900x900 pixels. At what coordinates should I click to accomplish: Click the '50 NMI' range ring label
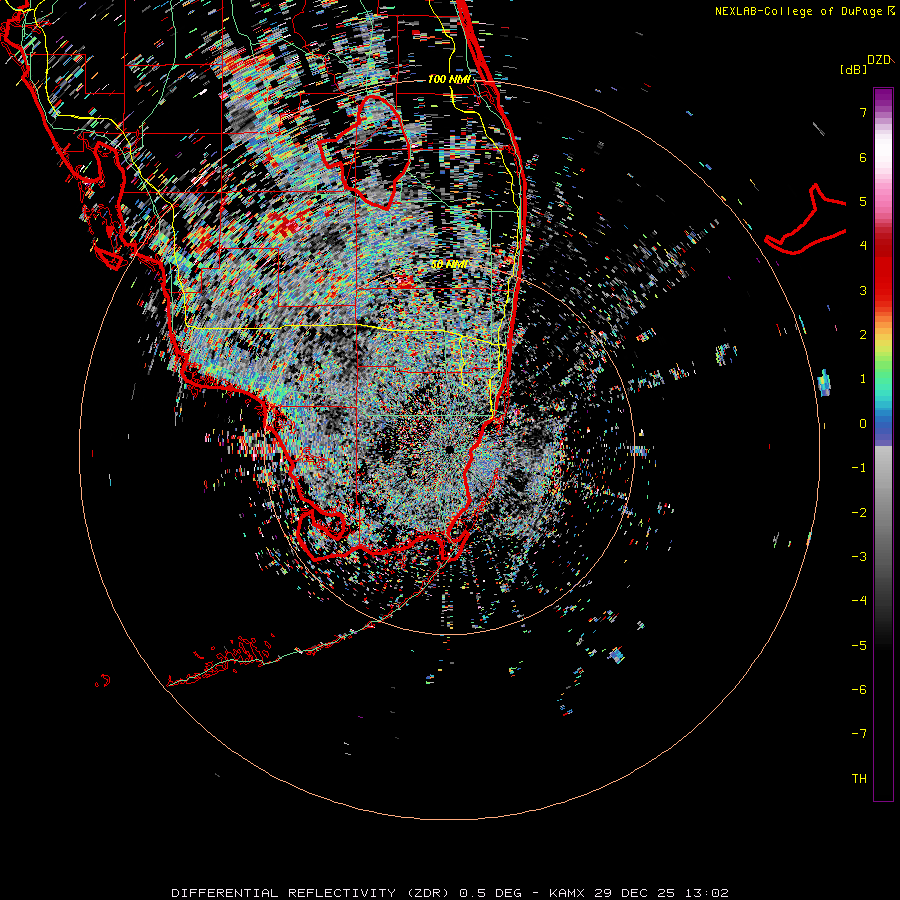coord(449,265)
